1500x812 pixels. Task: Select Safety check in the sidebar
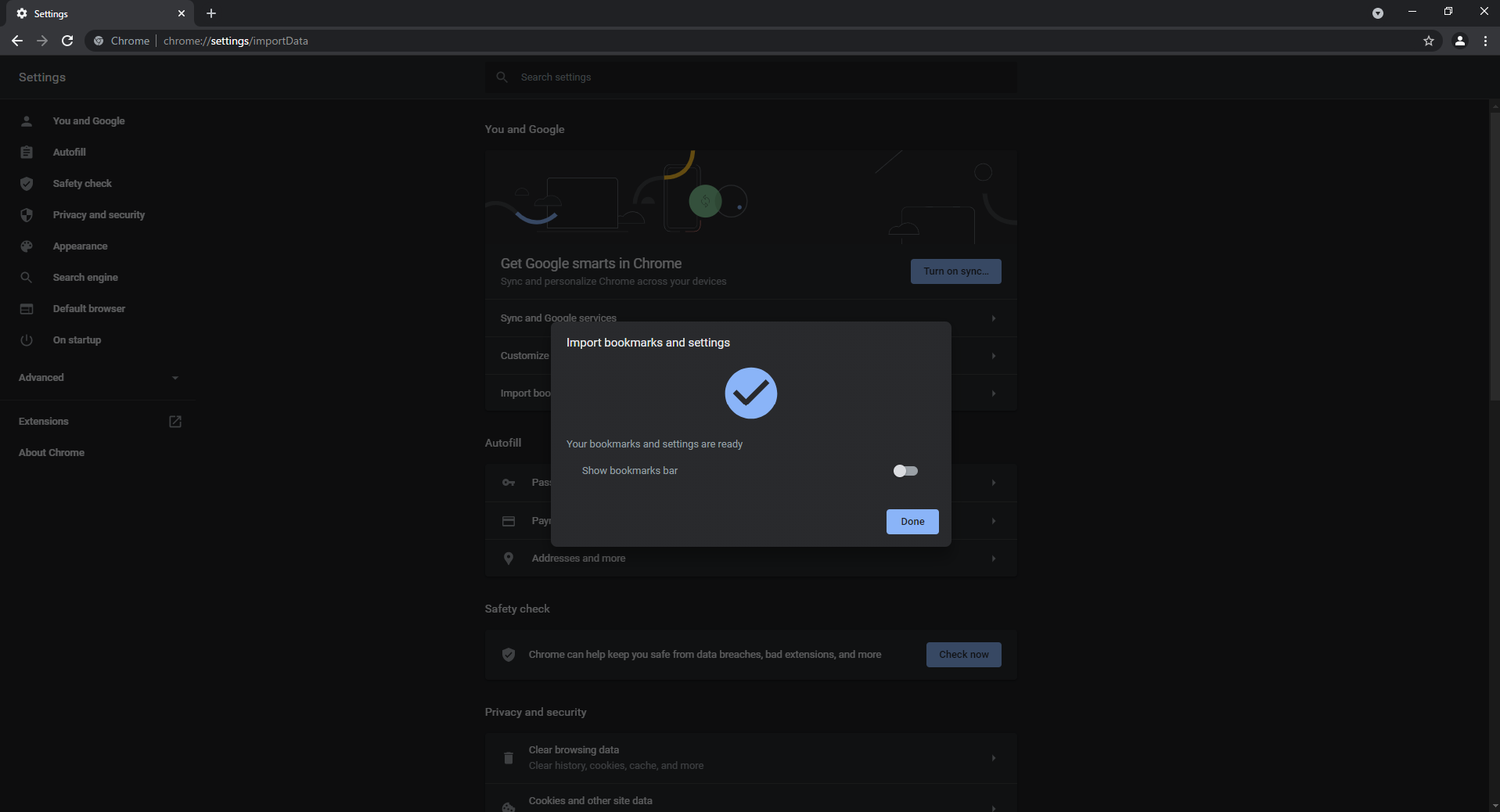[x=82, y=184]
